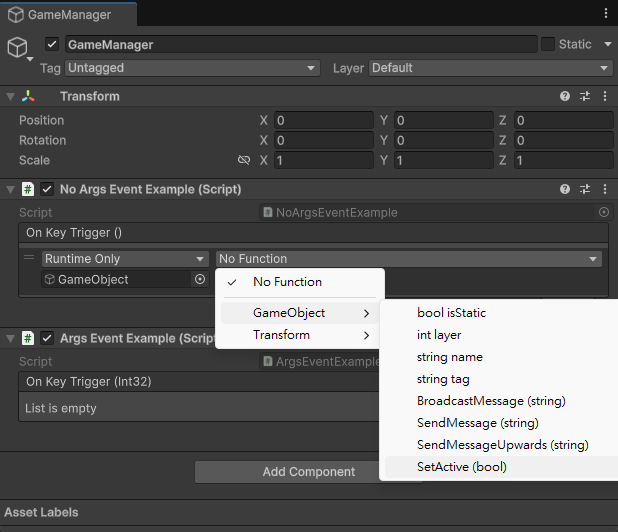Click the Add Component button
618x532 pixels.
(309, 472)
